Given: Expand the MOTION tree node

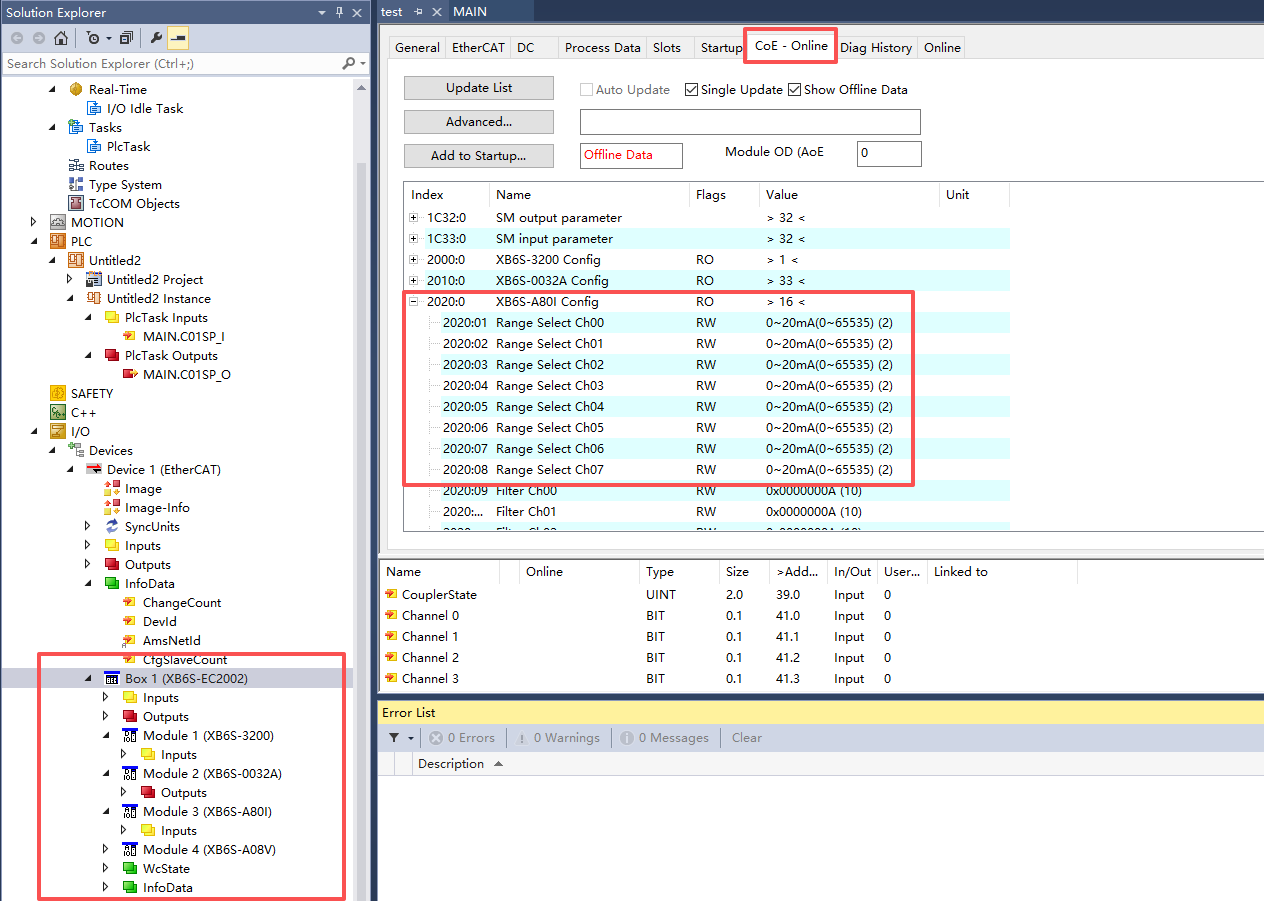Looking at the screenshot, I should point(33,222).
